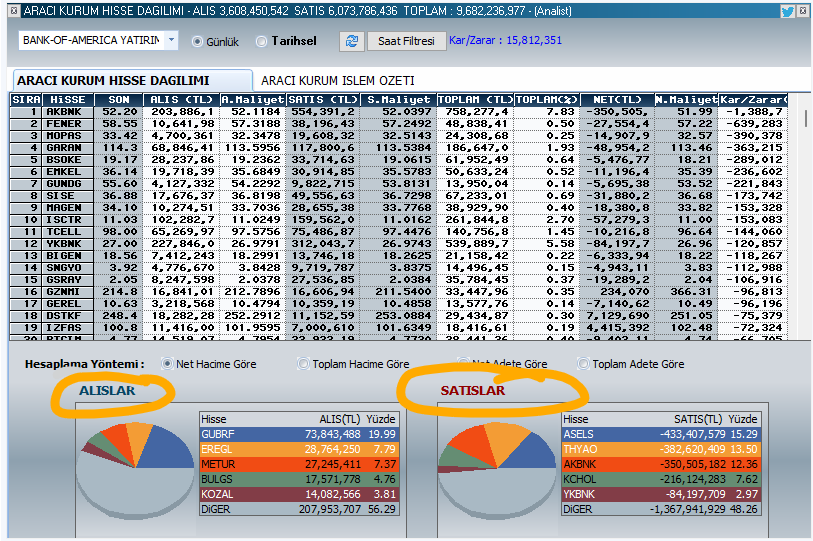813x541 pixels.
Task: Select the TCELL stock row
Action: [x=399, y=231]
